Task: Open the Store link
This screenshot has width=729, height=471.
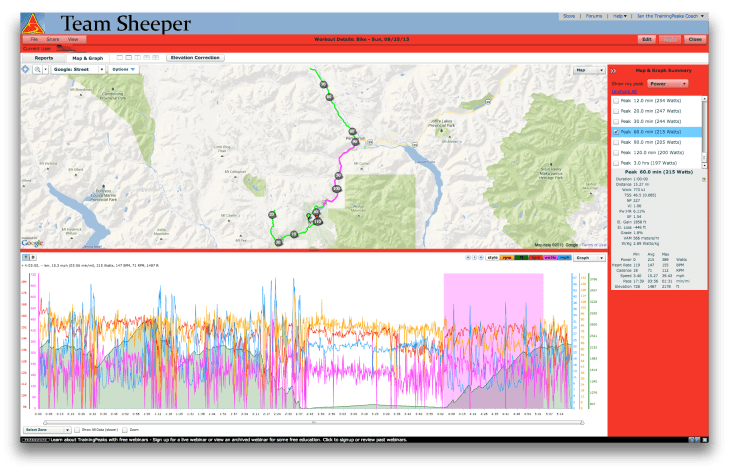Action: [x=569, y=16]
